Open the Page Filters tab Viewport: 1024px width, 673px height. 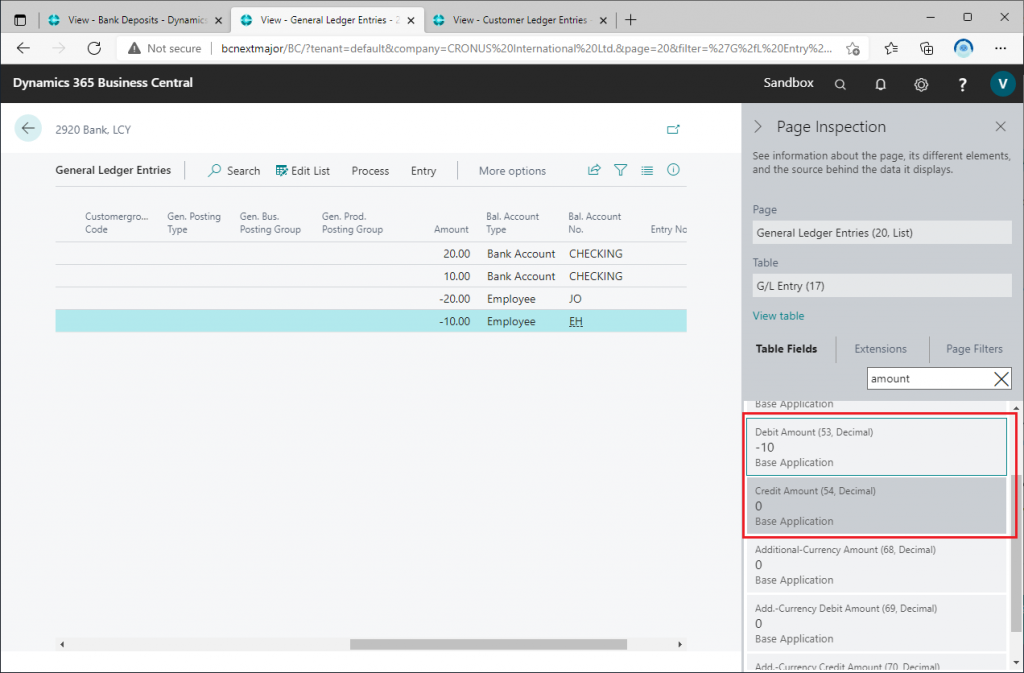[x=974, y=349]
